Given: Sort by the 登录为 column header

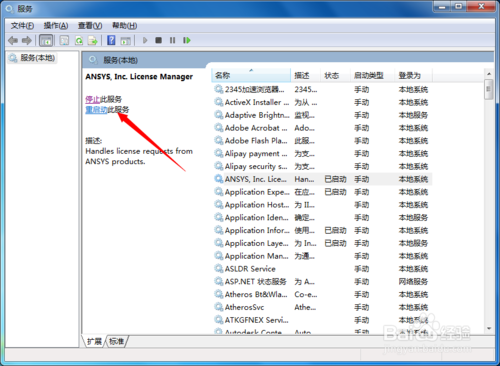Looking at the screenshot, I should click(x=414, y=75).
